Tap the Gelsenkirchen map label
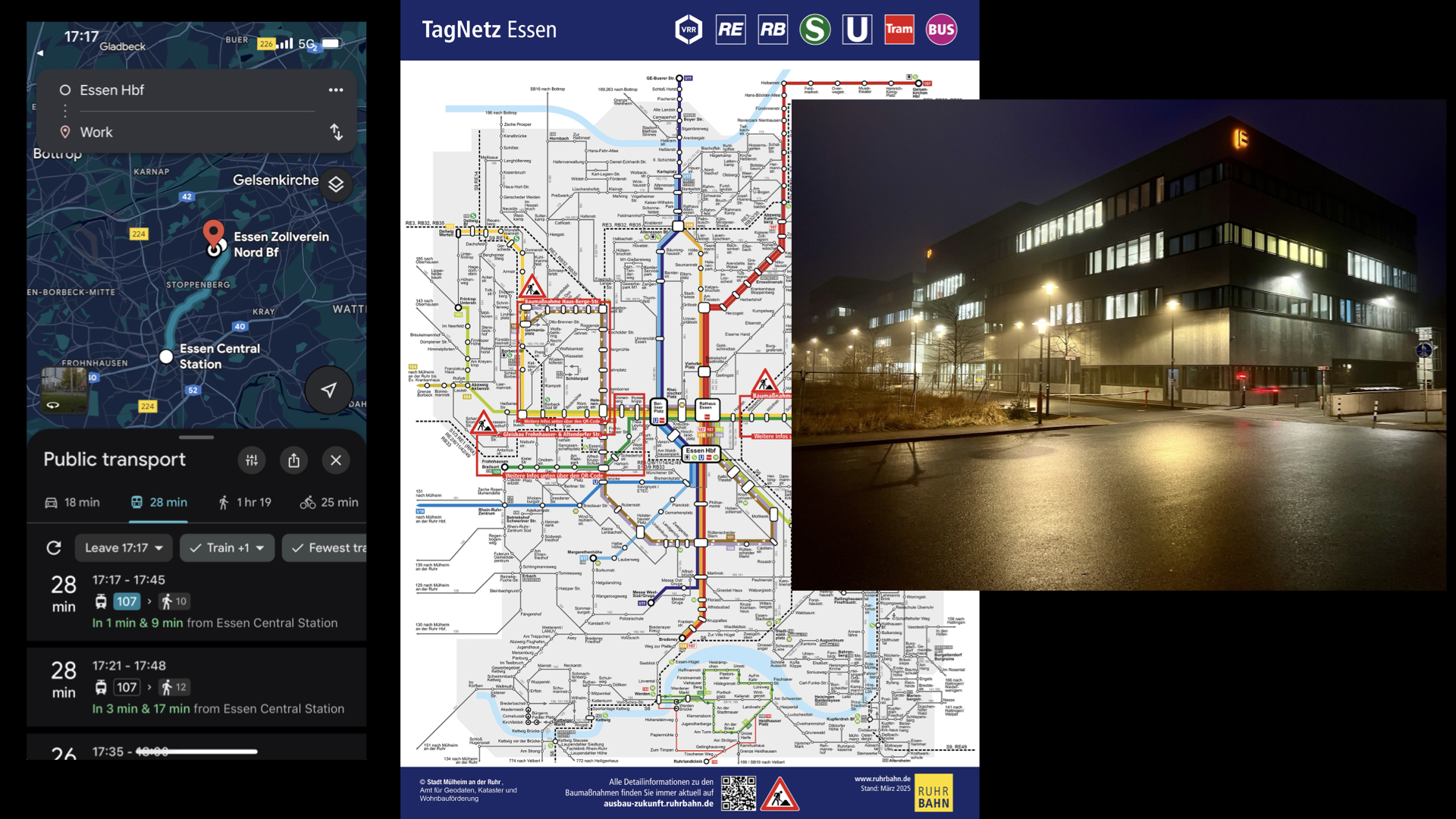Image resolution: width=1456 pixels, height=819 pixels. [276, 180]
